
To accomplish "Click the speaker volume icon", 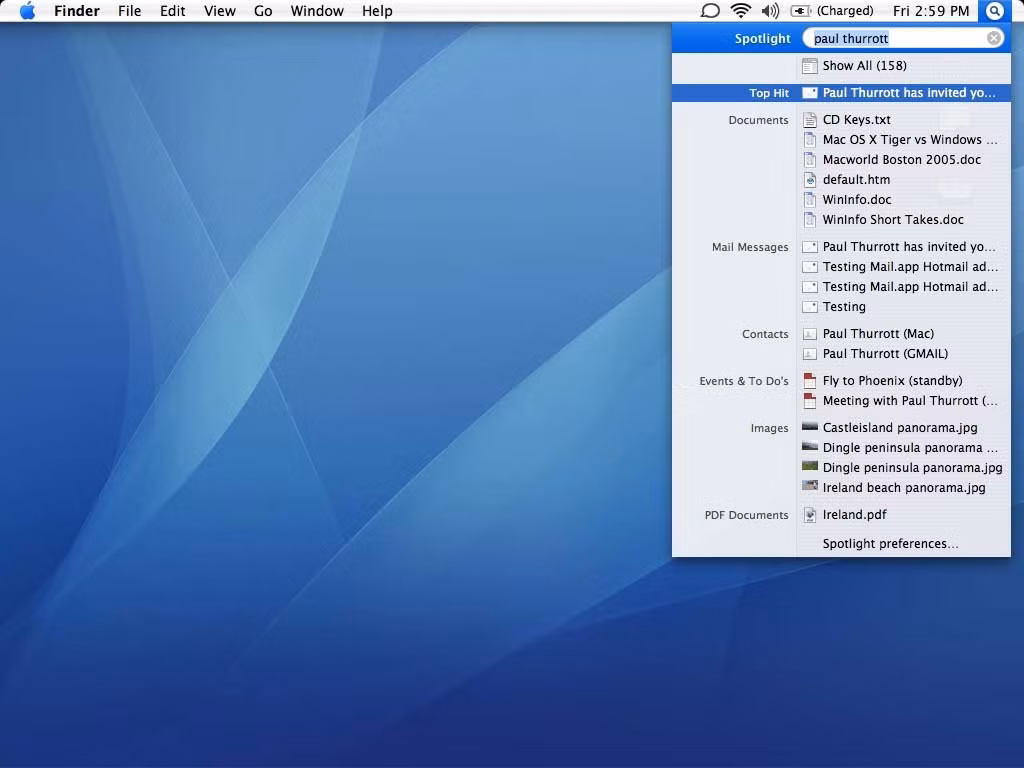I will (x=768, y=11).
